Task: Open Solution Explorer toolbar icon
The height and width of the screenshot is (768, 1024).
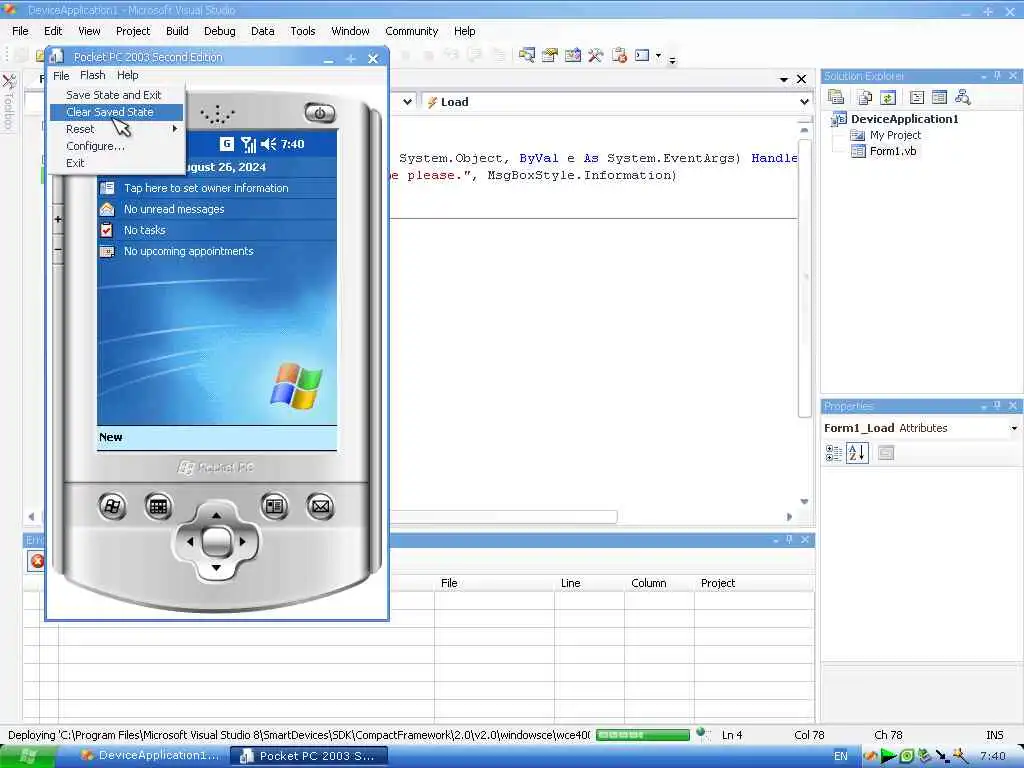Action: [526, 56]
